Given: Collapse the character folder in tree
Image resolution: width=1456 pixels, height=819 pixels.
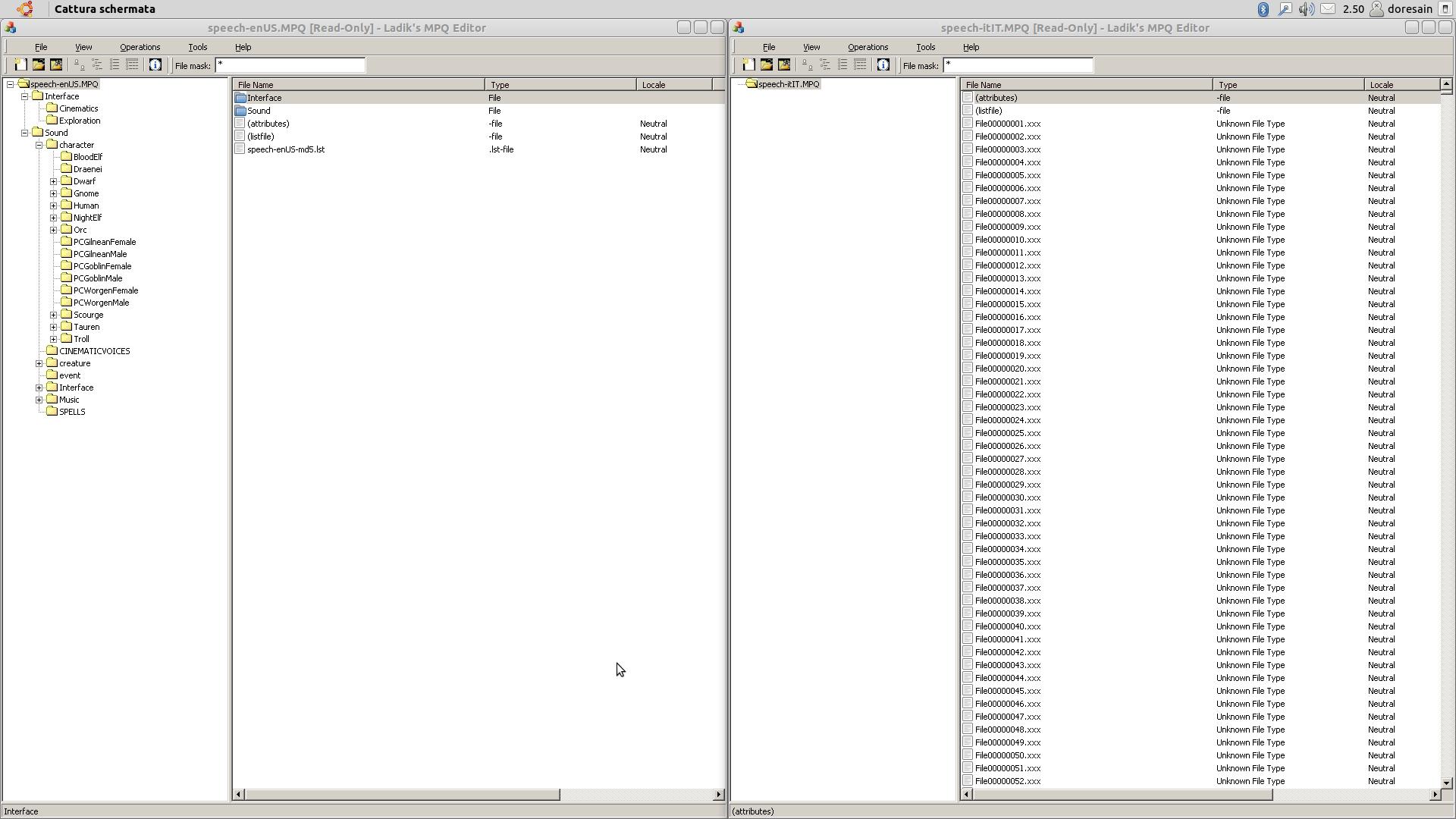Looking at the screenshot, I should coord(39,145).
